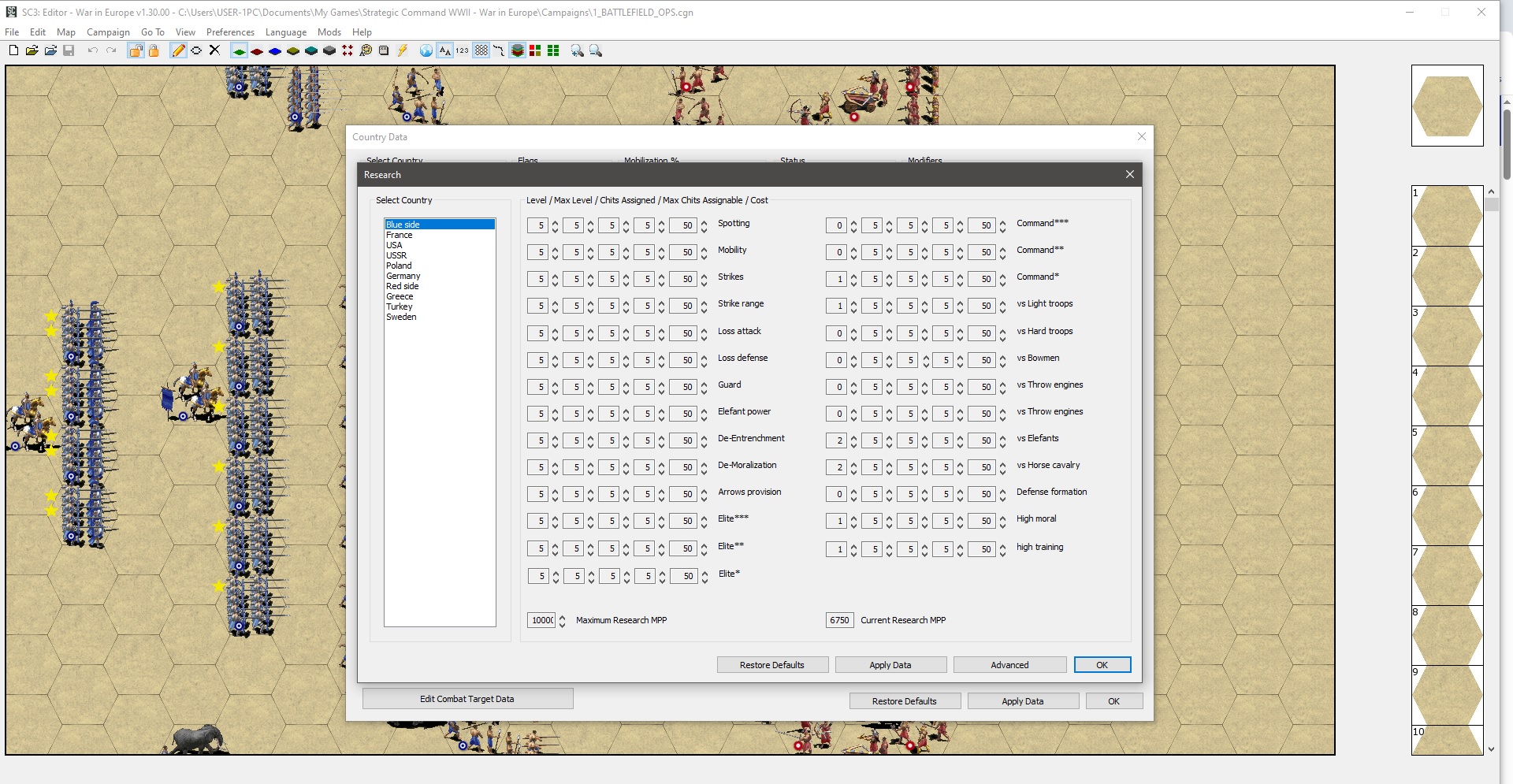Increase the vs Elefants level value
This screenshot has height=784, width=1513.
pyautogui.click(x=853, y=437)
